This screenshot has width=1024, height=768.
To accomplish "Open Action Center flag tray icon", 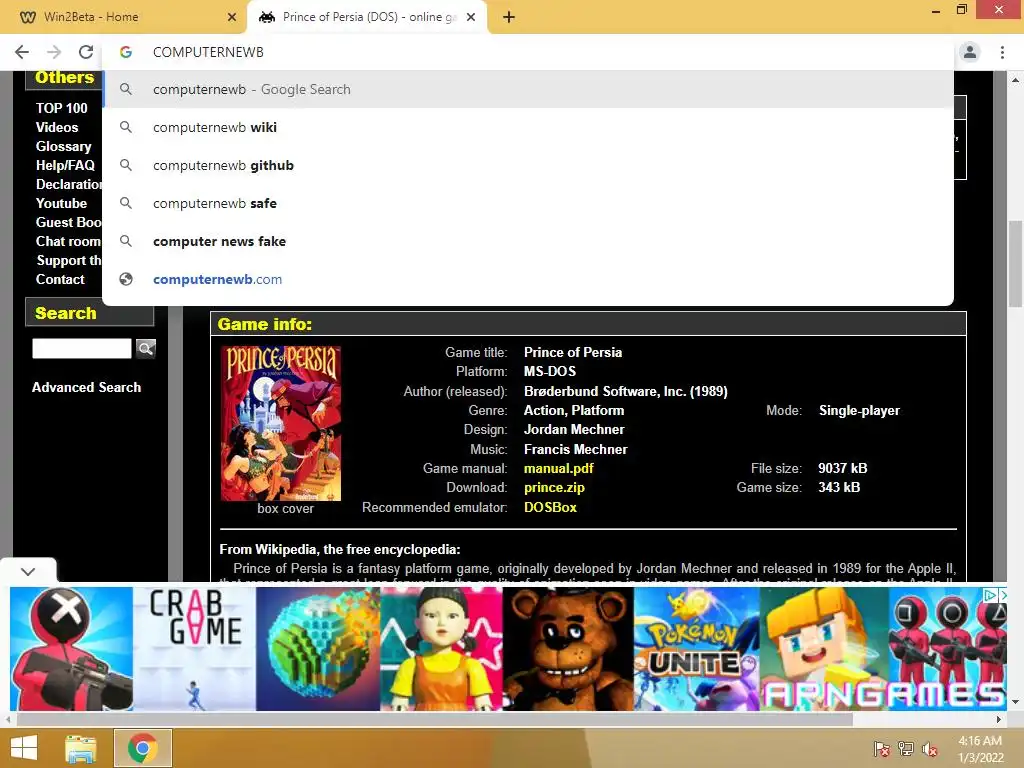I will point(882,749).
